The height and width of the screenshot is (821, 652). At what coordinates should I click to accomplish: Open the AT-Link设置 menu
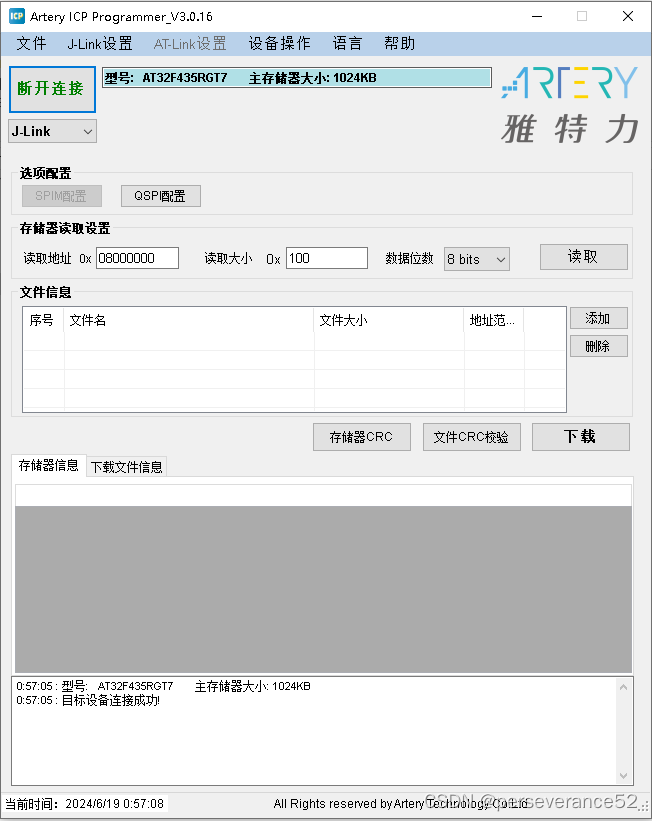pos(190,43)
